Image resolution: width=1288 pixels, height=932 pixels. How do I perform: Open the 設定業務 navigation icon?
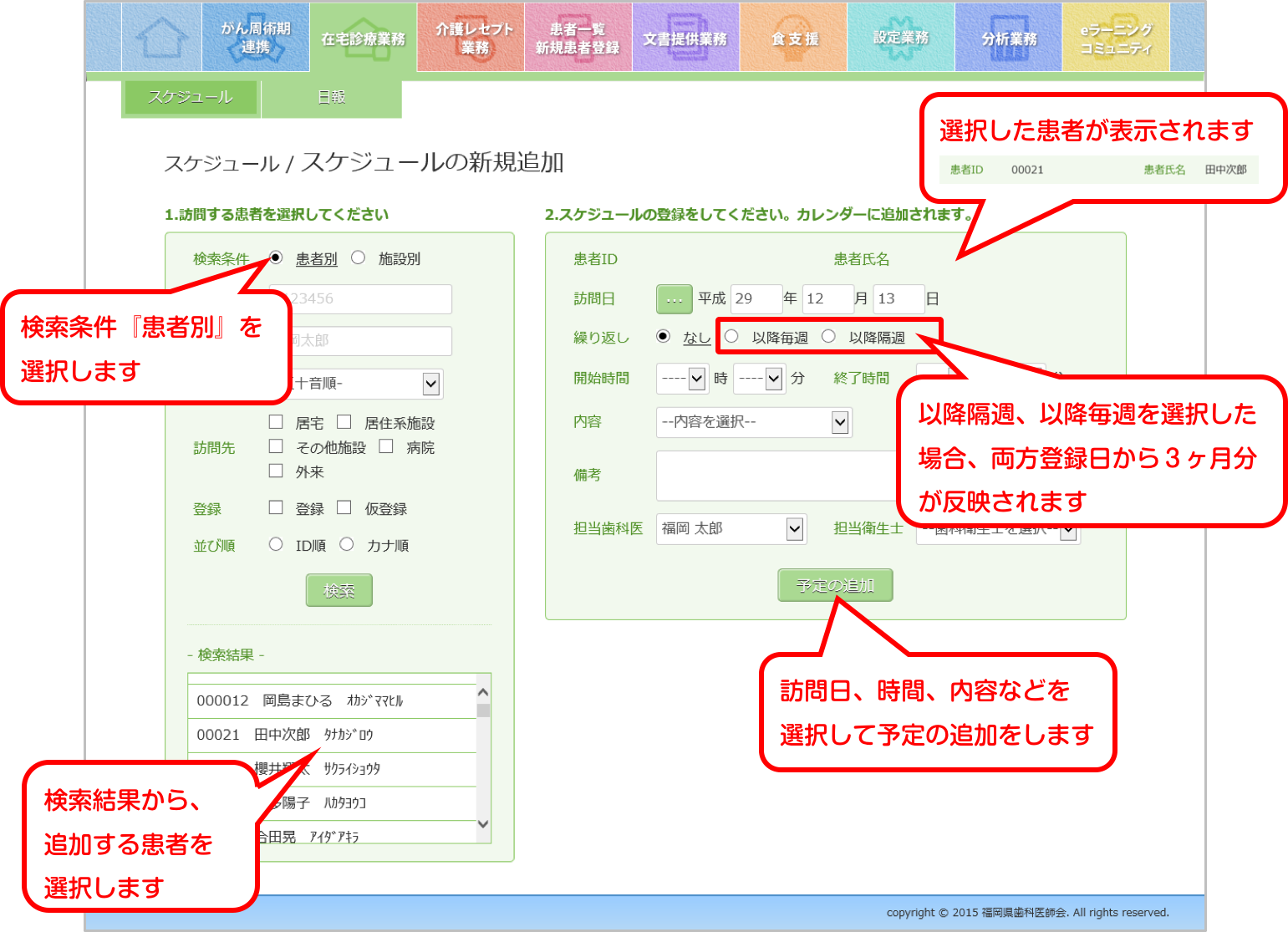click(x=901, y=38)
